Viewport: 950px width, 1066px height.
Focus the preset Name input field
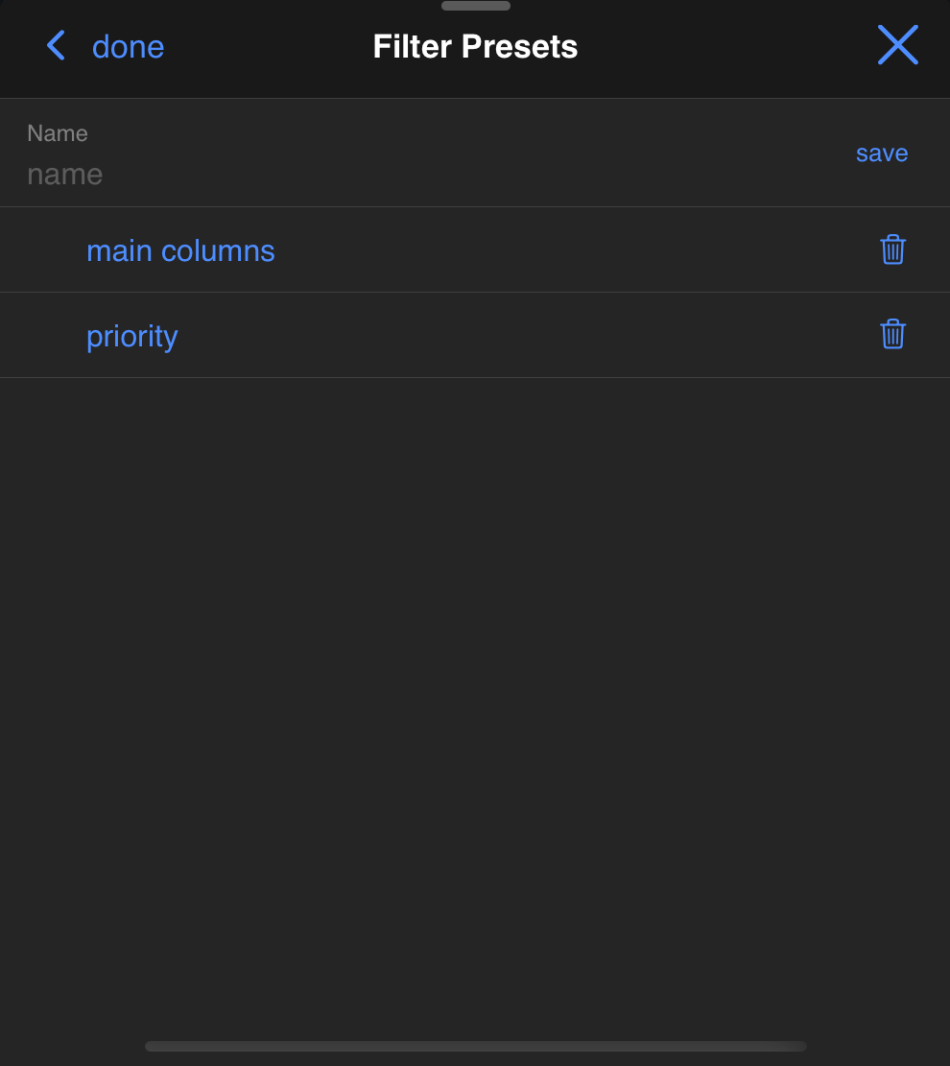400,174
